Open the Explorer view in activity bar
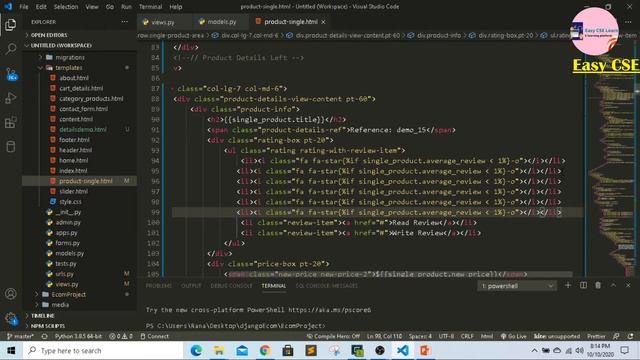 pyautogui.click(x=11, y=24)
